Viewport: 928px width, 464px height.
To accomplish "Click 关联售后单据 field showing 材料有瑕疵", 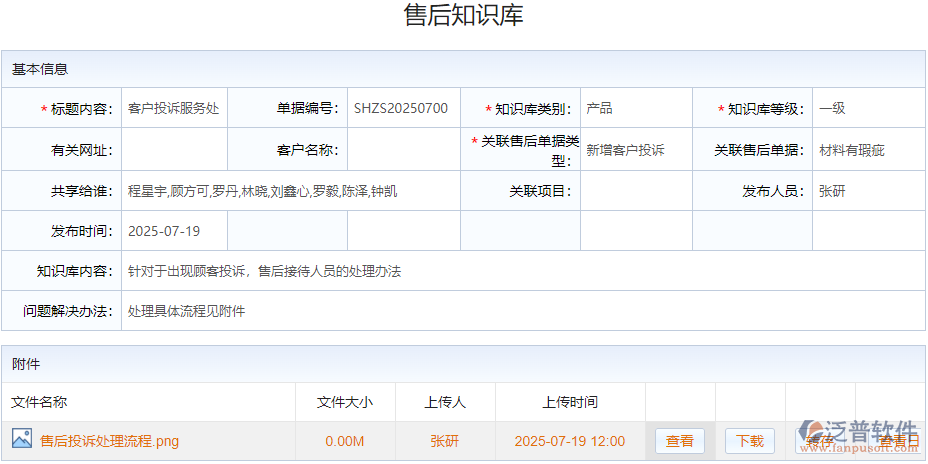I will pyautogui.click(x=868, y=150).
